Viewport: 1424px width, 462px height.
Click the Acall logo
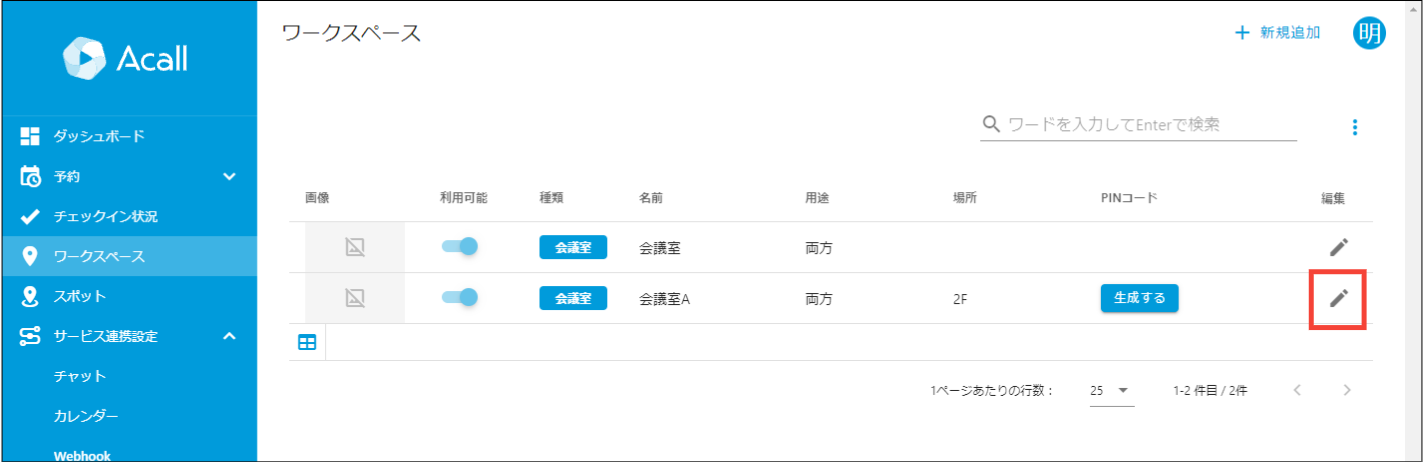point(125,58)
